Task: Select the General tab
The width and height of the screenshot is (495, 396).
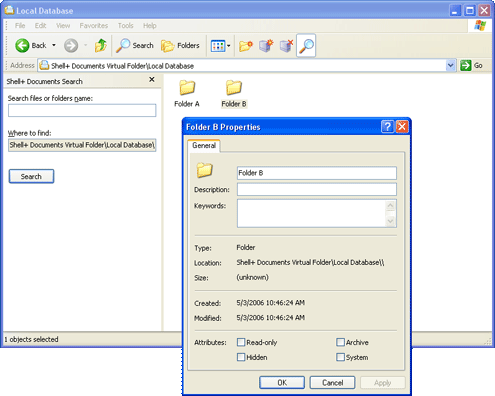Action: coord(204,146)
